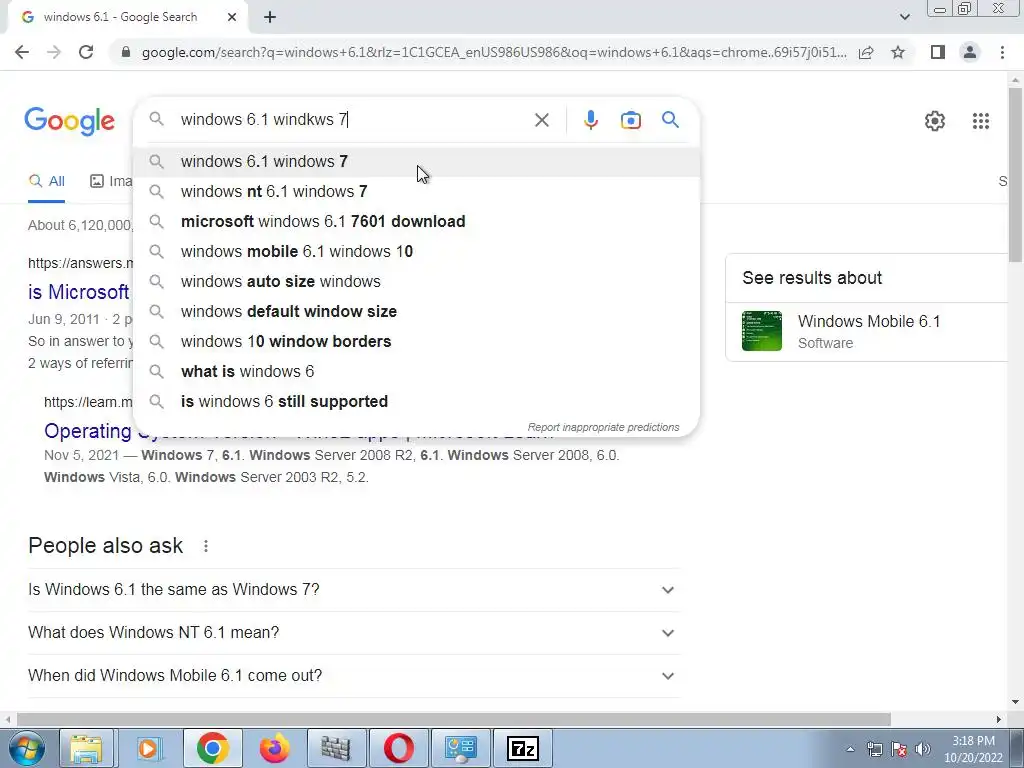This screenshot has width=1024, height=768.
Task: Open the tab search dropdown arrow
Action: [904, 17]
